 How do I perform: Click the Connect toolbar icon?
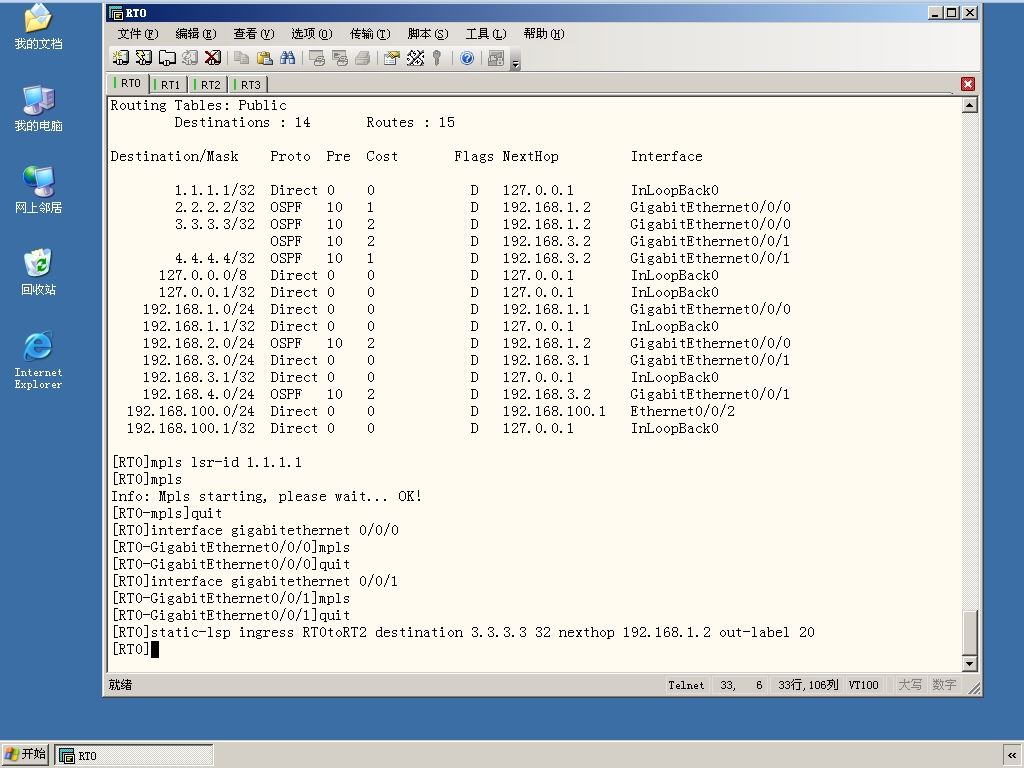(x=121, y=58)
